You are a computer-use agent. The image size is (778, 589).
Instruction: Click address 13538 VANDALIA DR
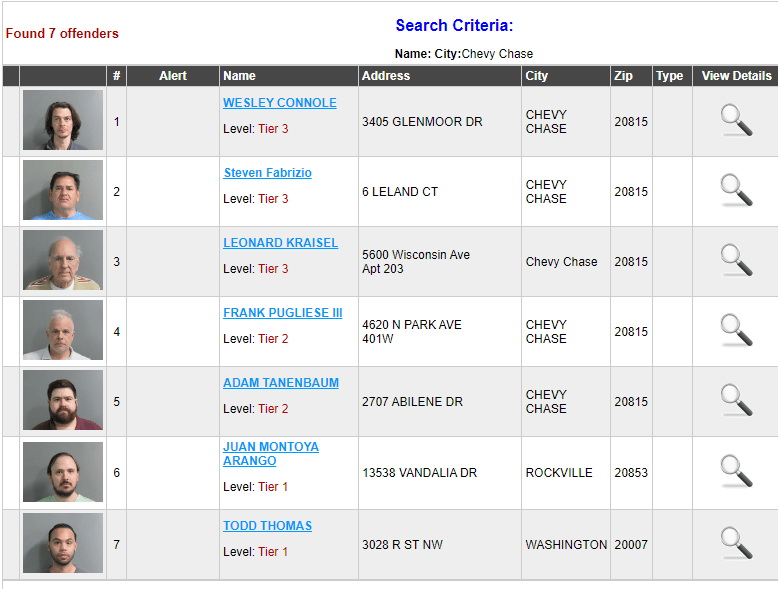pos(419,472)
